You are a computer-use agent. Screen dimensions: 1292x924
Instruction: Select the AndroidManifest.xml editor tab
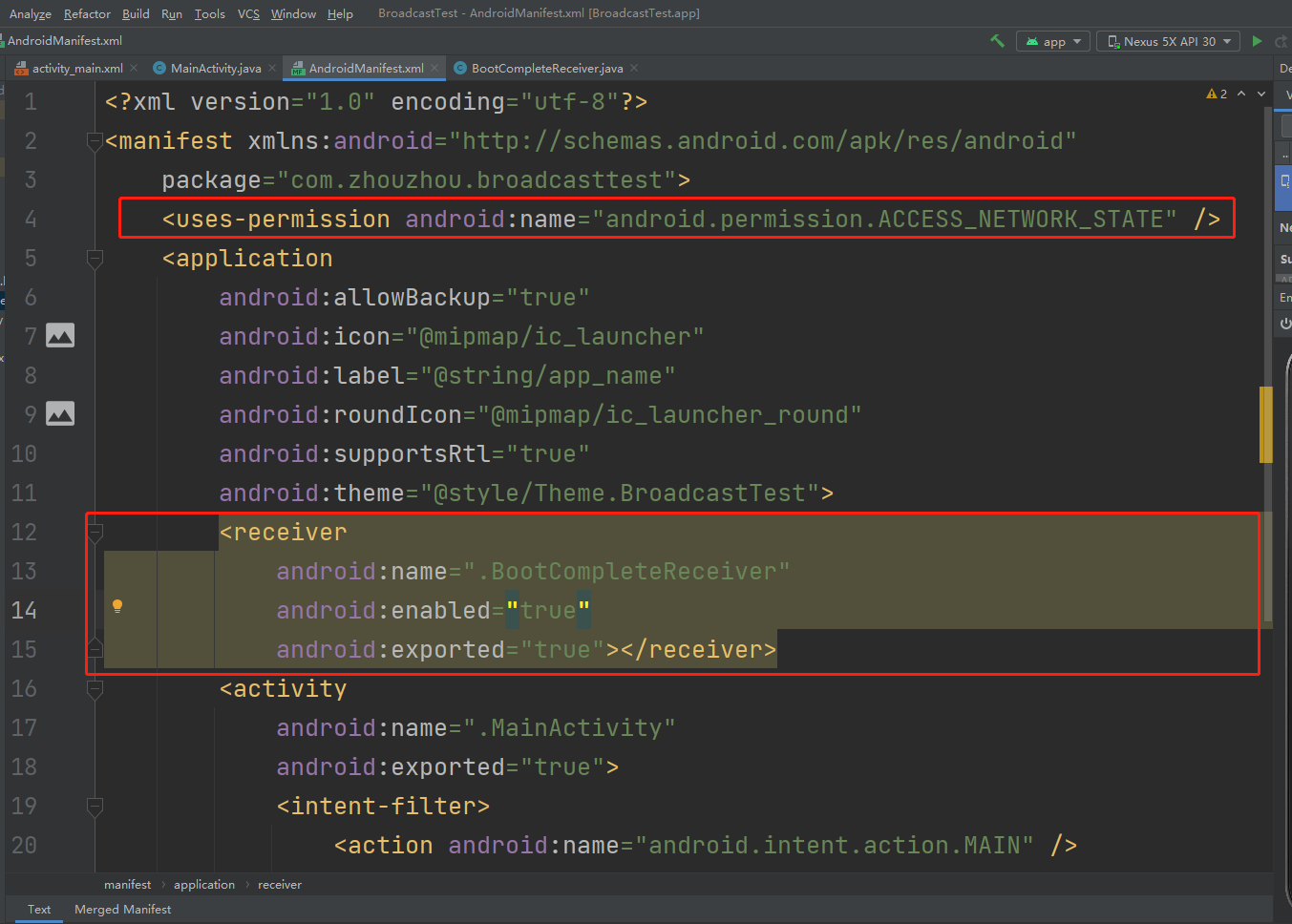coord(366,68)
